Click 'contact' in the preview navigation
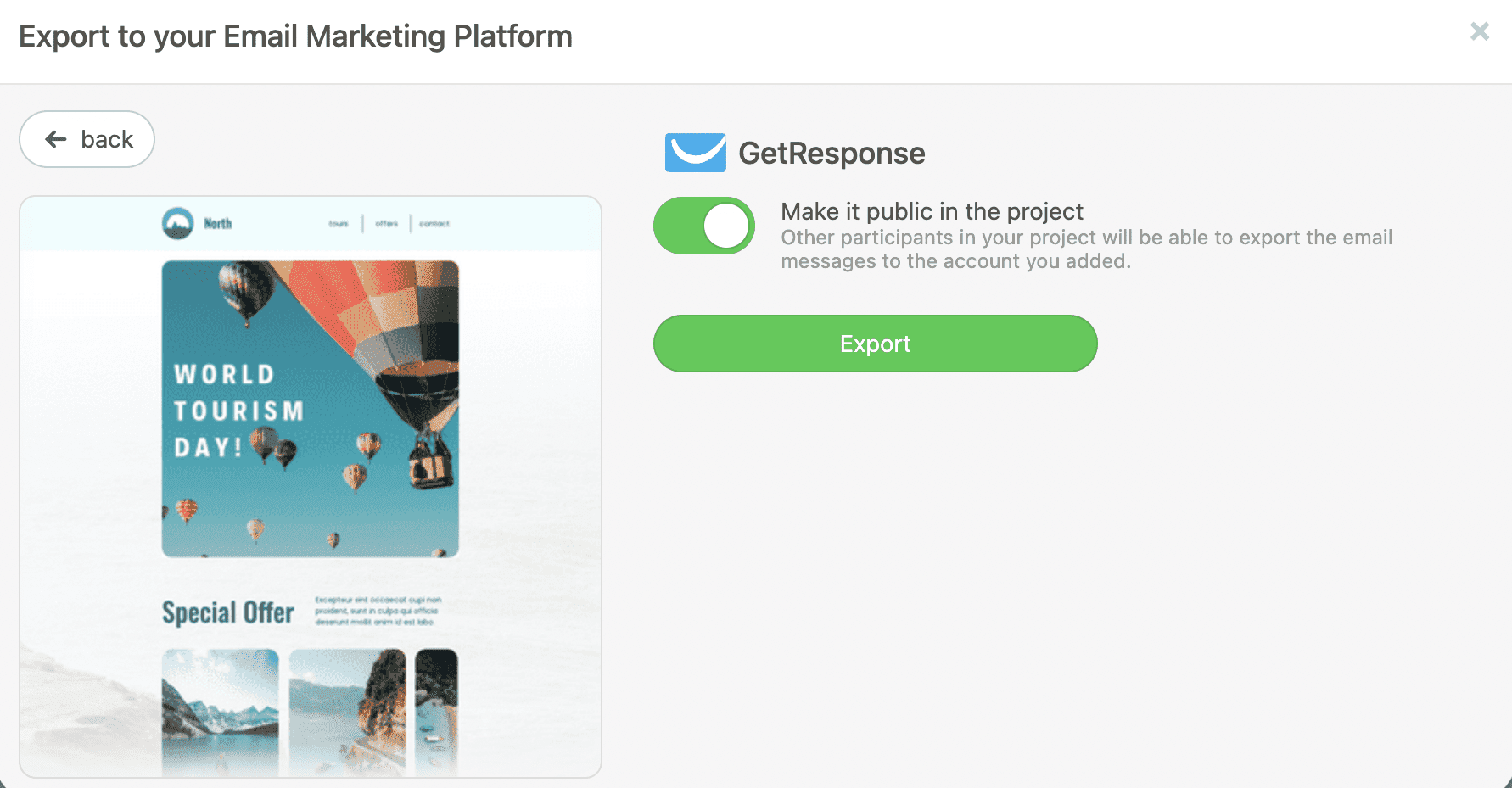The width and height of the screenshot is (1512, 788). point(434,223)
